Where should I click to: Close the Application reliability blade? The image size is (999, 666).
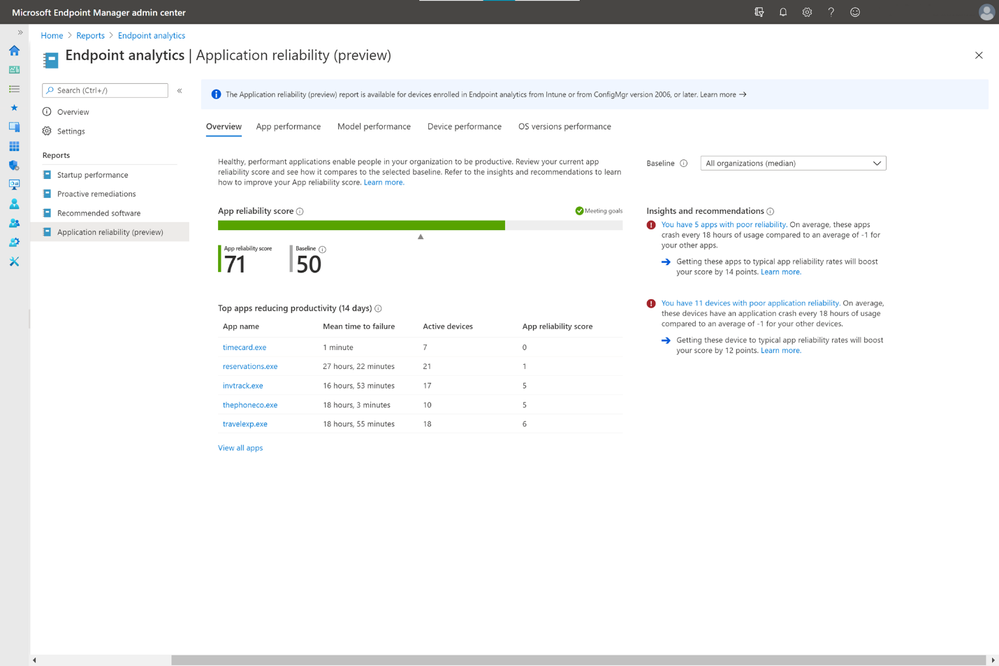(979, 55)
